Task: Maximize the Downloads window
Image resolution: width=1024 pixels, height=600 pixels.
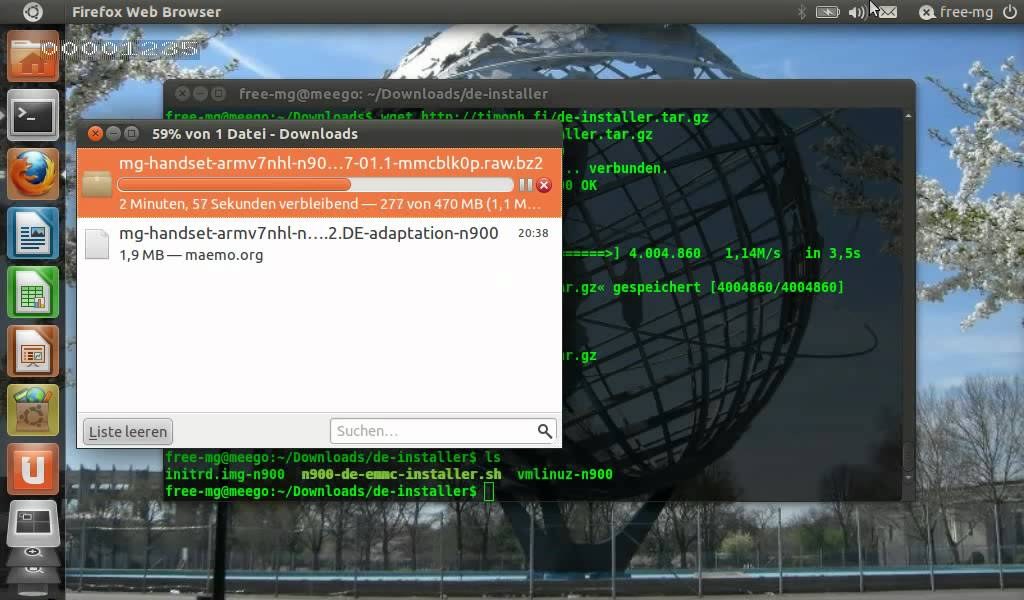Action: 131,133
